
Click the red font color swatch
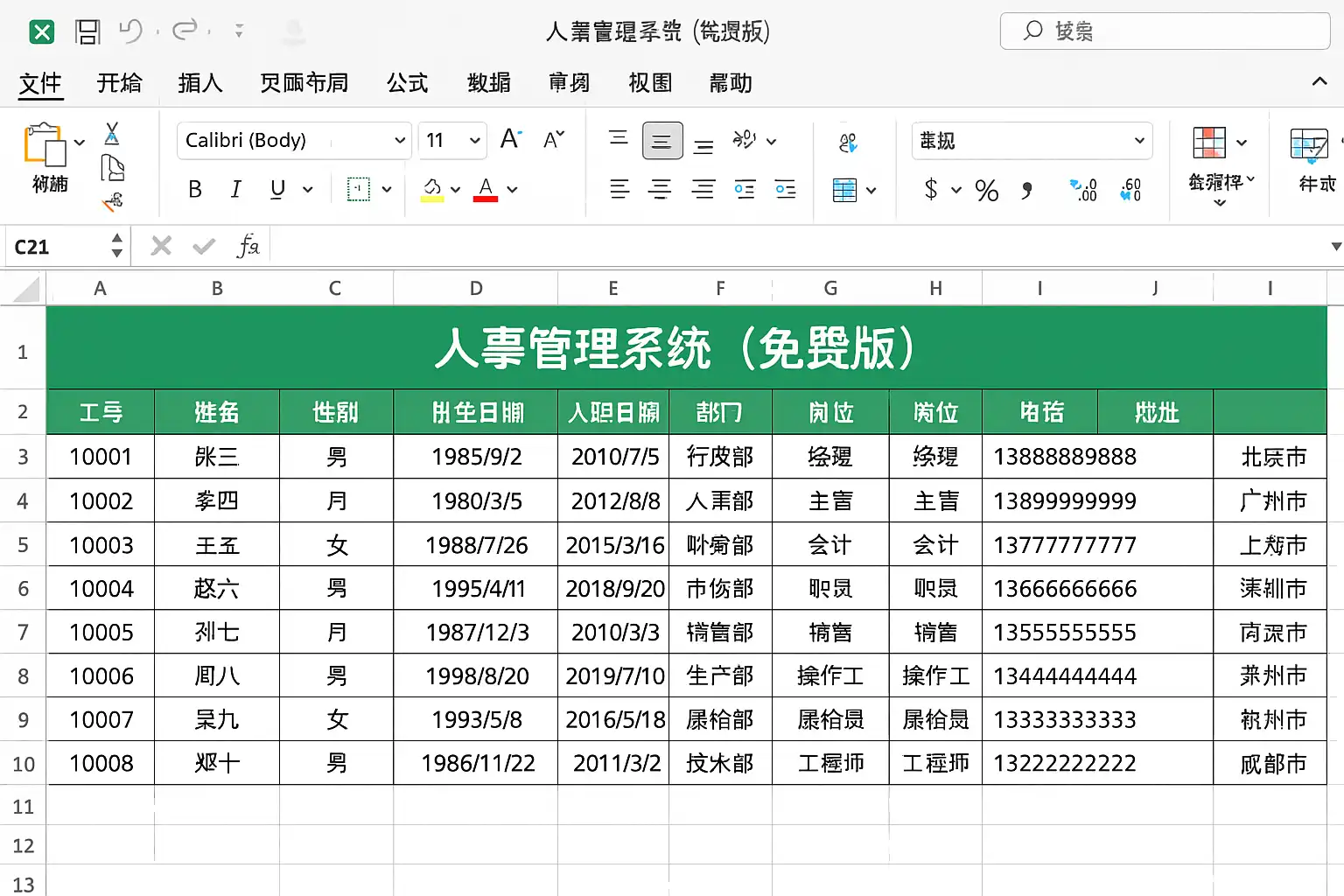pyautogui.click(x=486, y=190)
